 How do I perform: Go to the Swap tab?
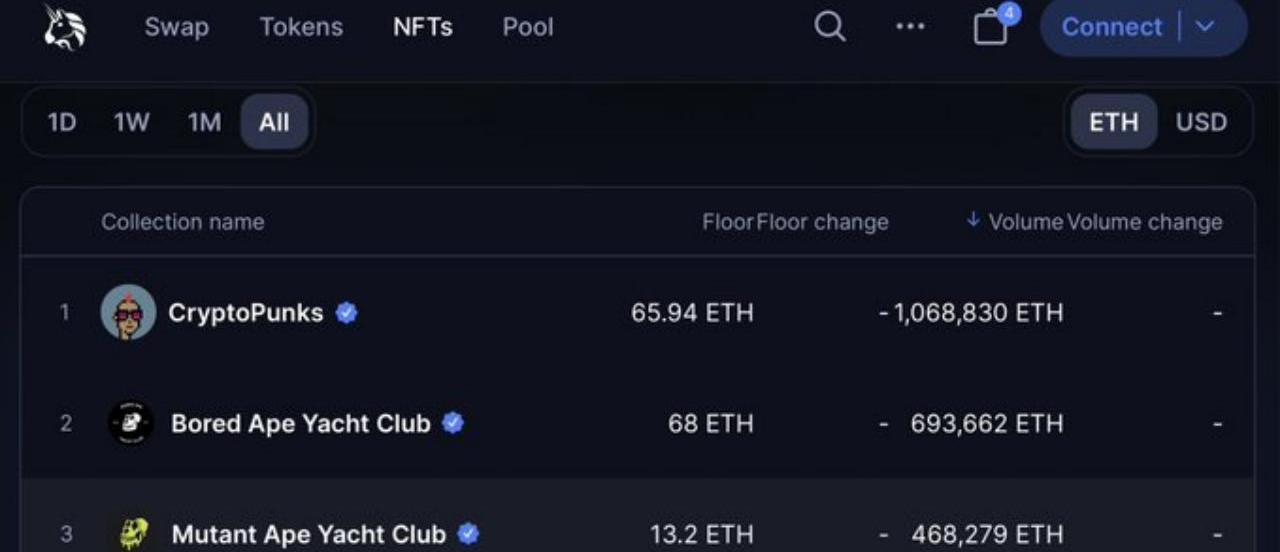click(x=176, y=27)
